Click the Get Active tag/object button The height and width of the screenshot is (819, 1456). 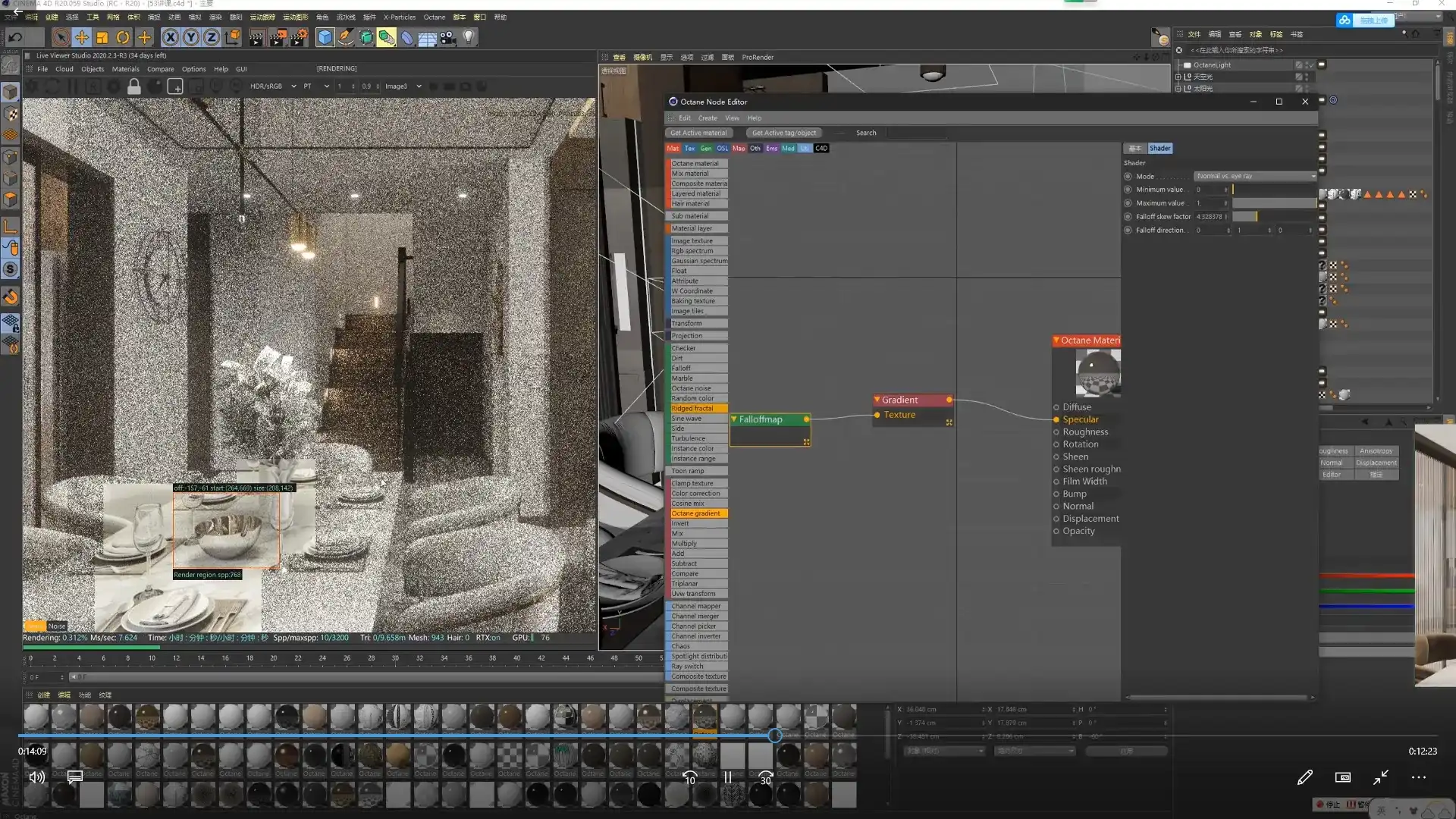click(783, 133)
